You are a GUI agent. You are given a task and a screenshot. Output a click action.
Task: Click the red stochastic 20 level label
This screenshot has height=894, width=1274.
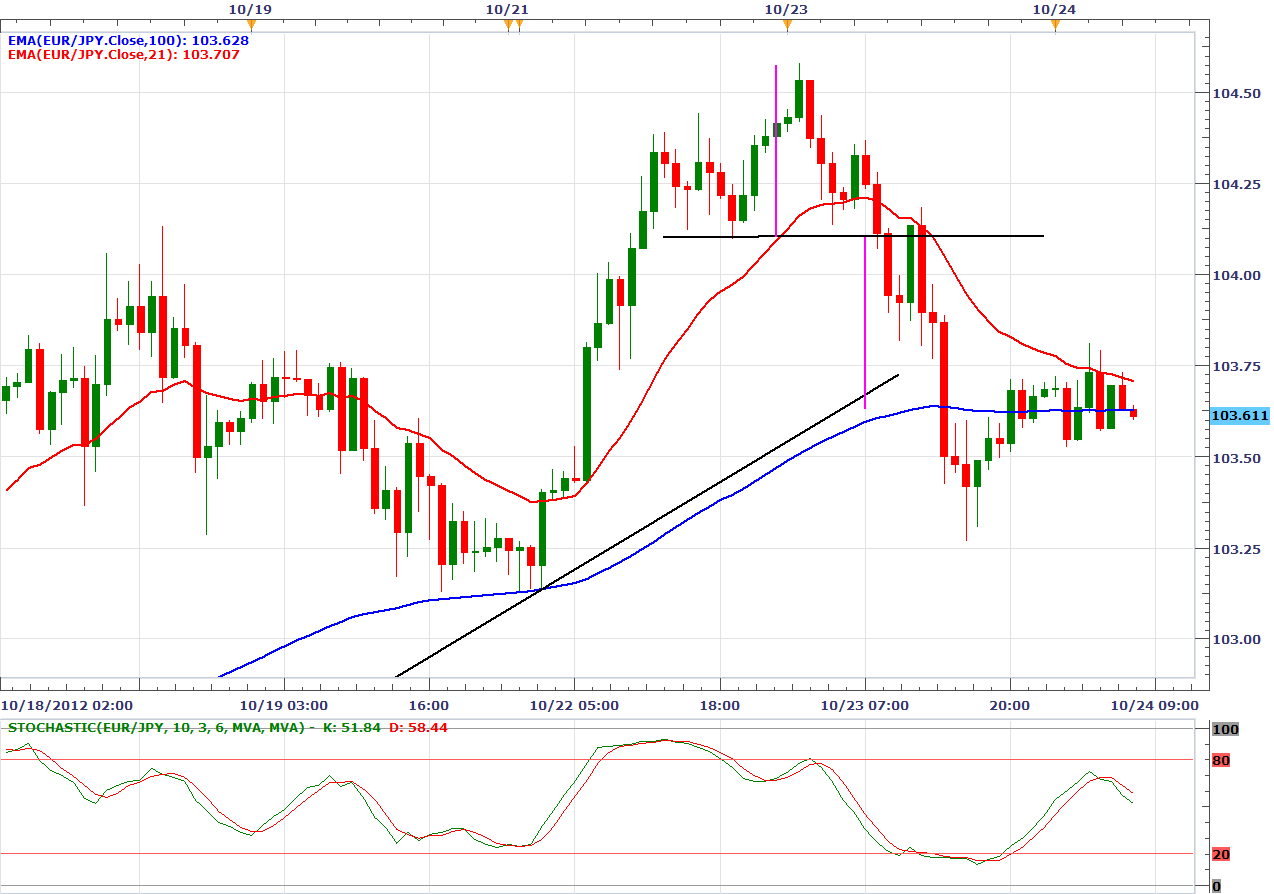1221,854
